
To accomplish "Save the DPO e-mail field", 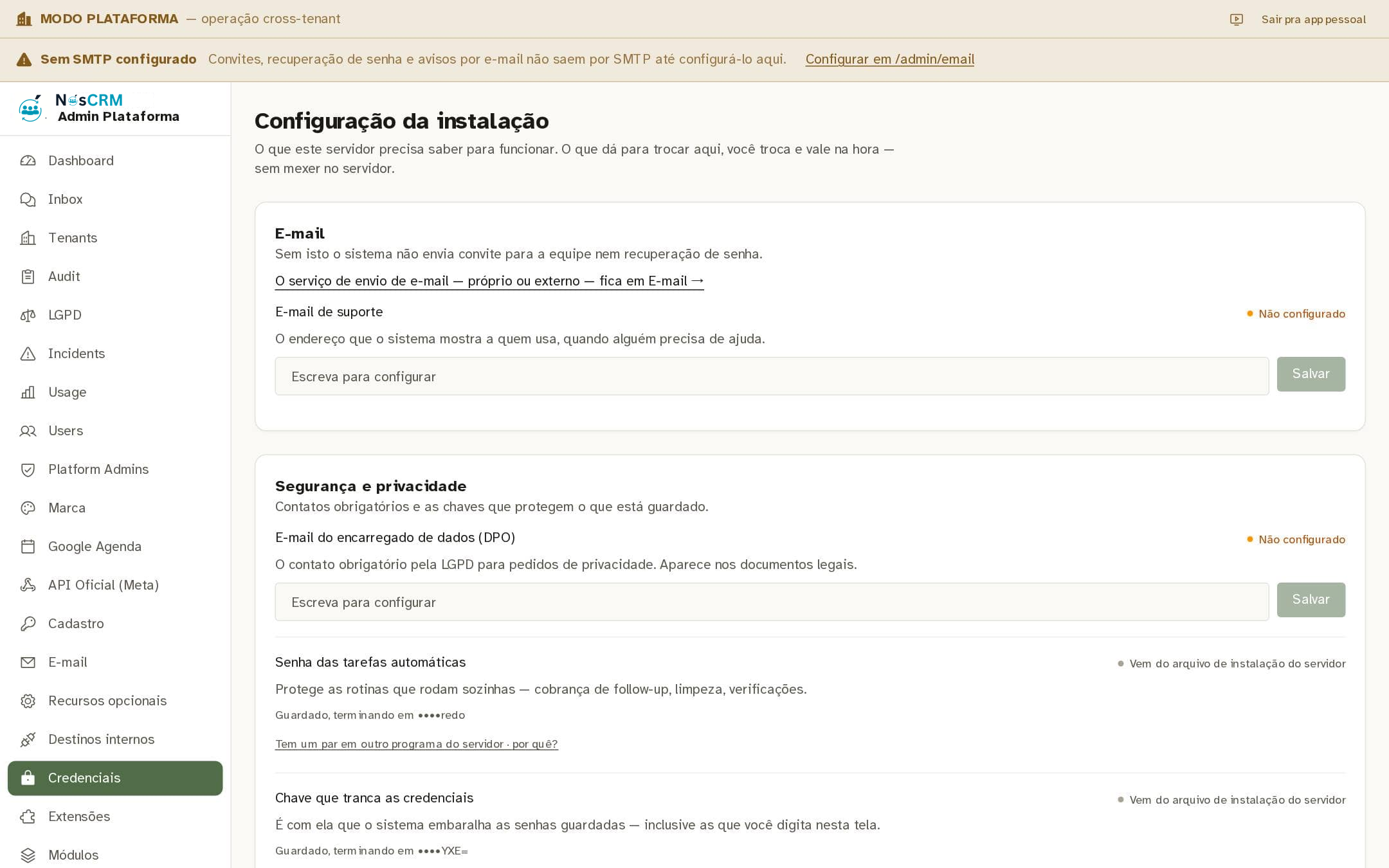I will point(1311,600).
